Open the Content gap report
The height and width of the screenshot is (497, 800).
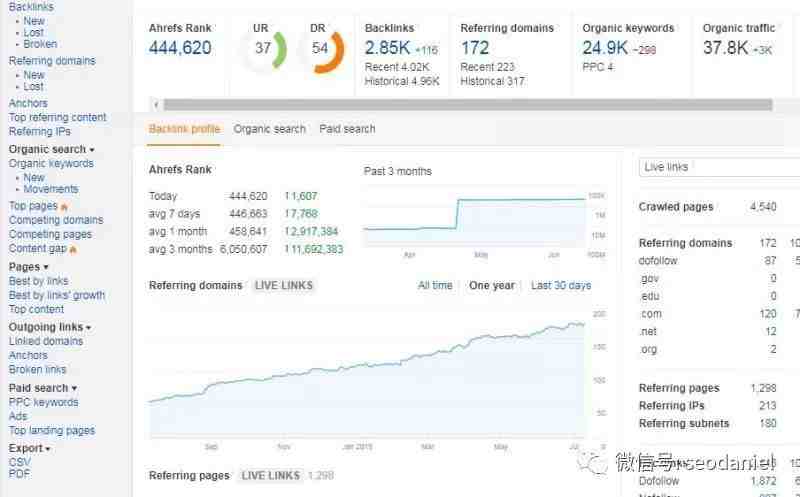(38, 248)
